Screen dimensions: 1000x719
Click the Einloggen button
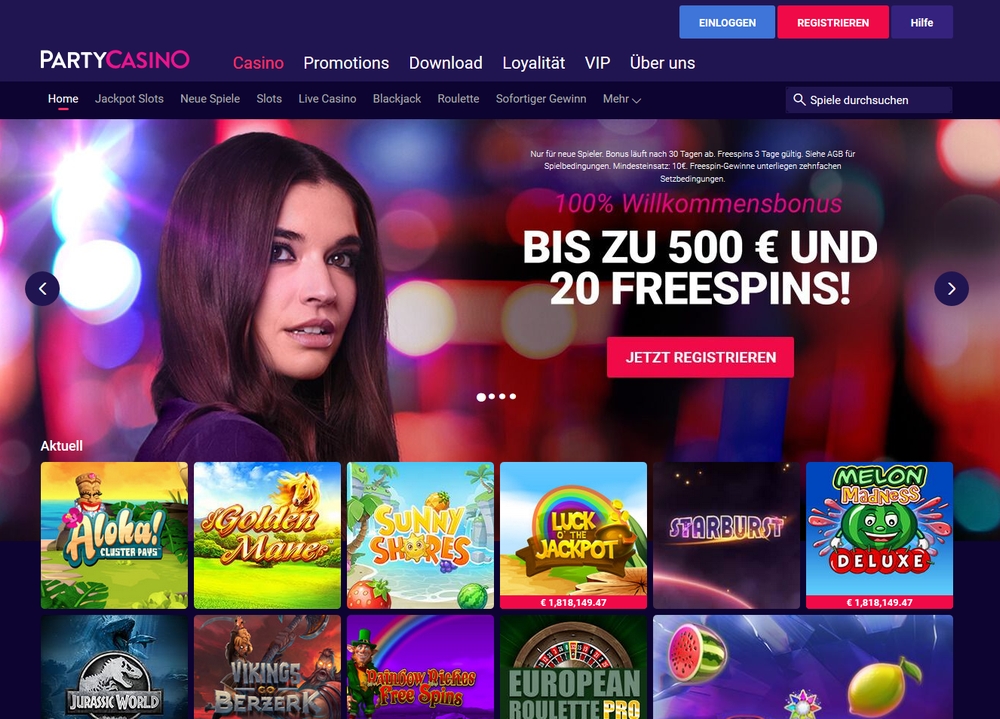point(727,22)
